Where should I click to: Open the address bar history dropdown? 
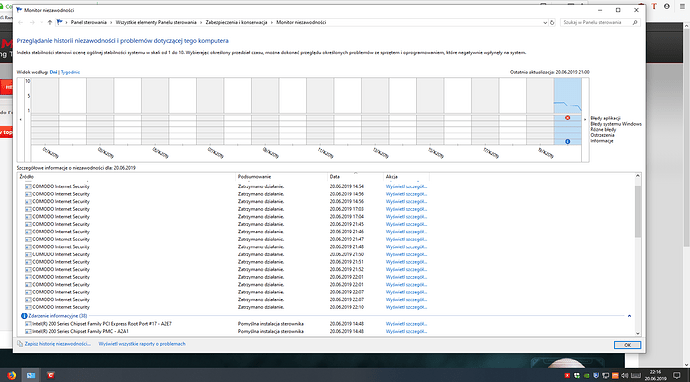point(545,22)
